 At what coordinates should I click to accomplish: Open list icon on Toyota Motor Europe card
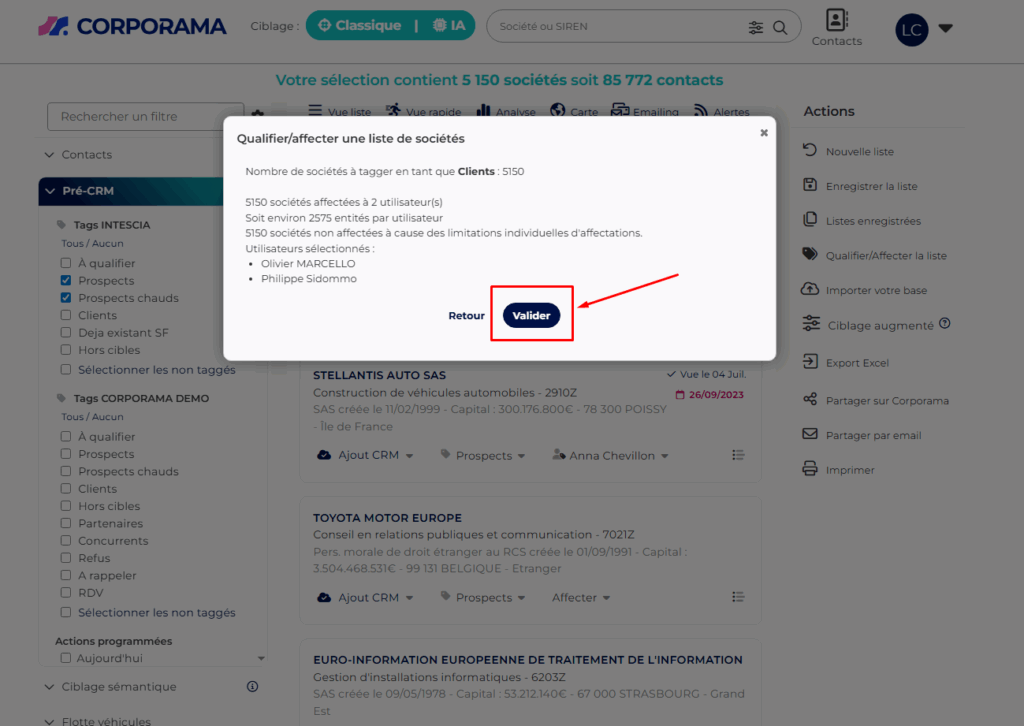click(738, 597)
